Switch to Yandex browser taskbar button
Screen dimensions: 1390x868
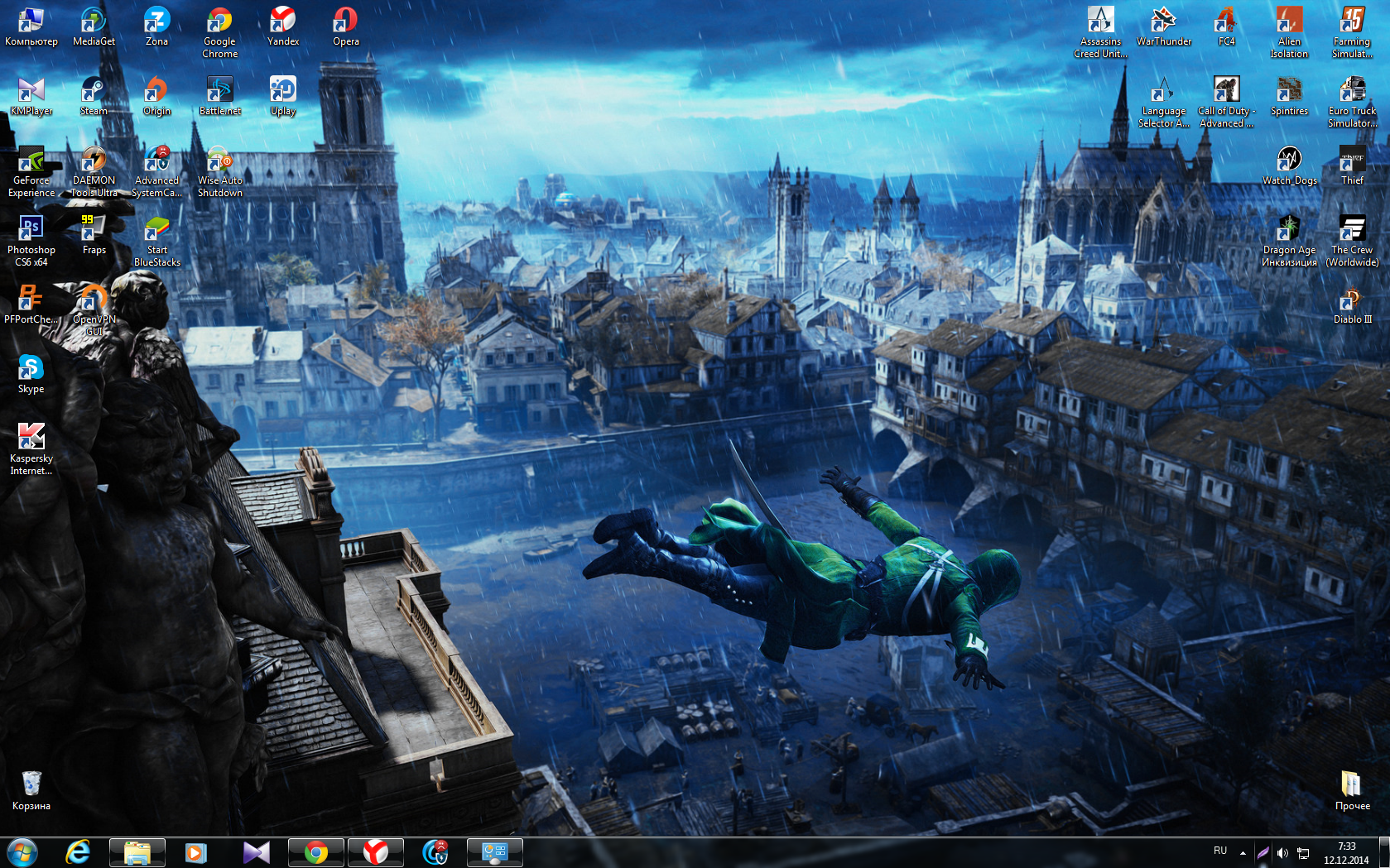click(375, 852)
